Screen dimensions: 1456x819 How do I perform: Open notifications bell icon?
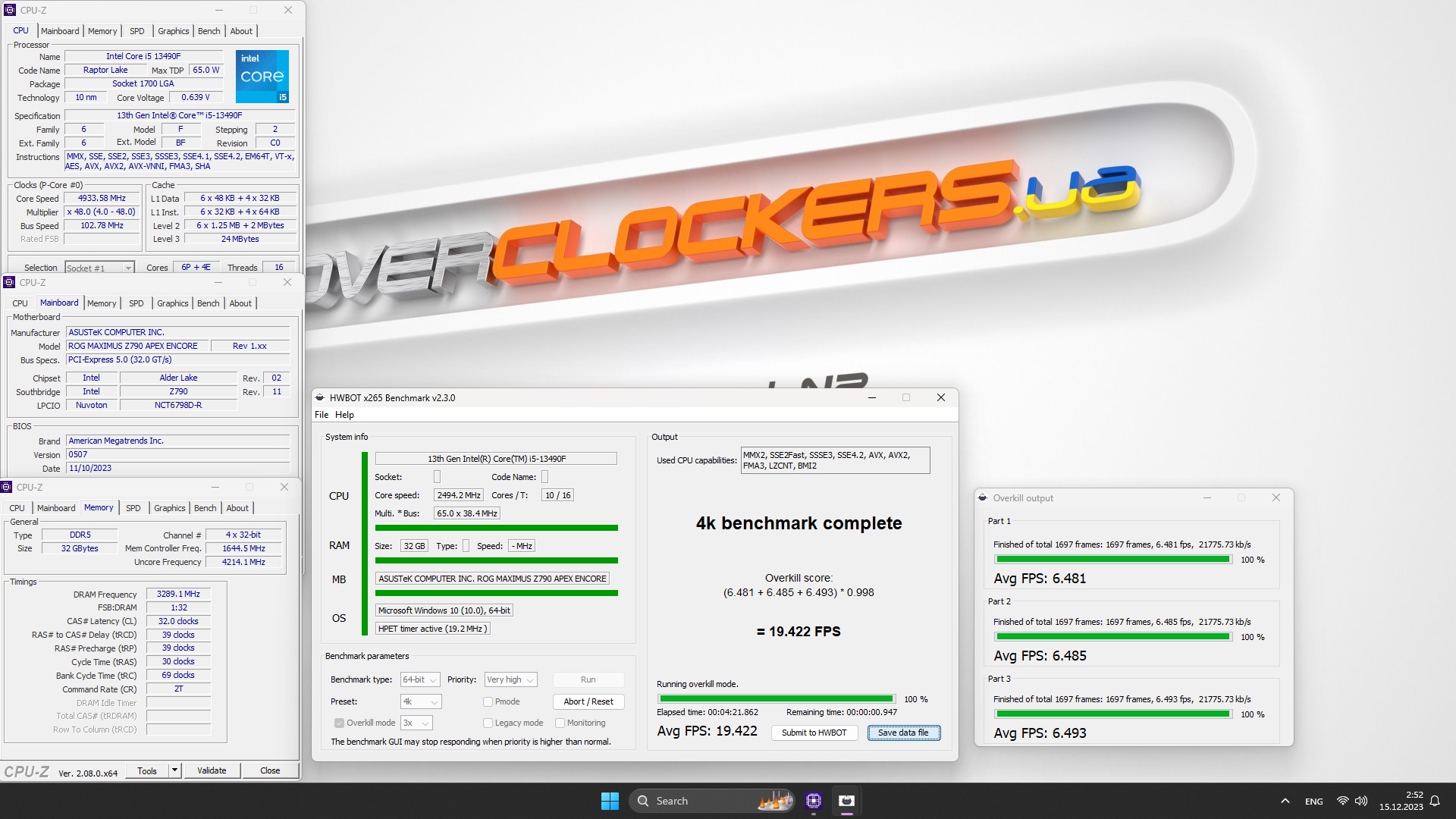click(1435, 801)
